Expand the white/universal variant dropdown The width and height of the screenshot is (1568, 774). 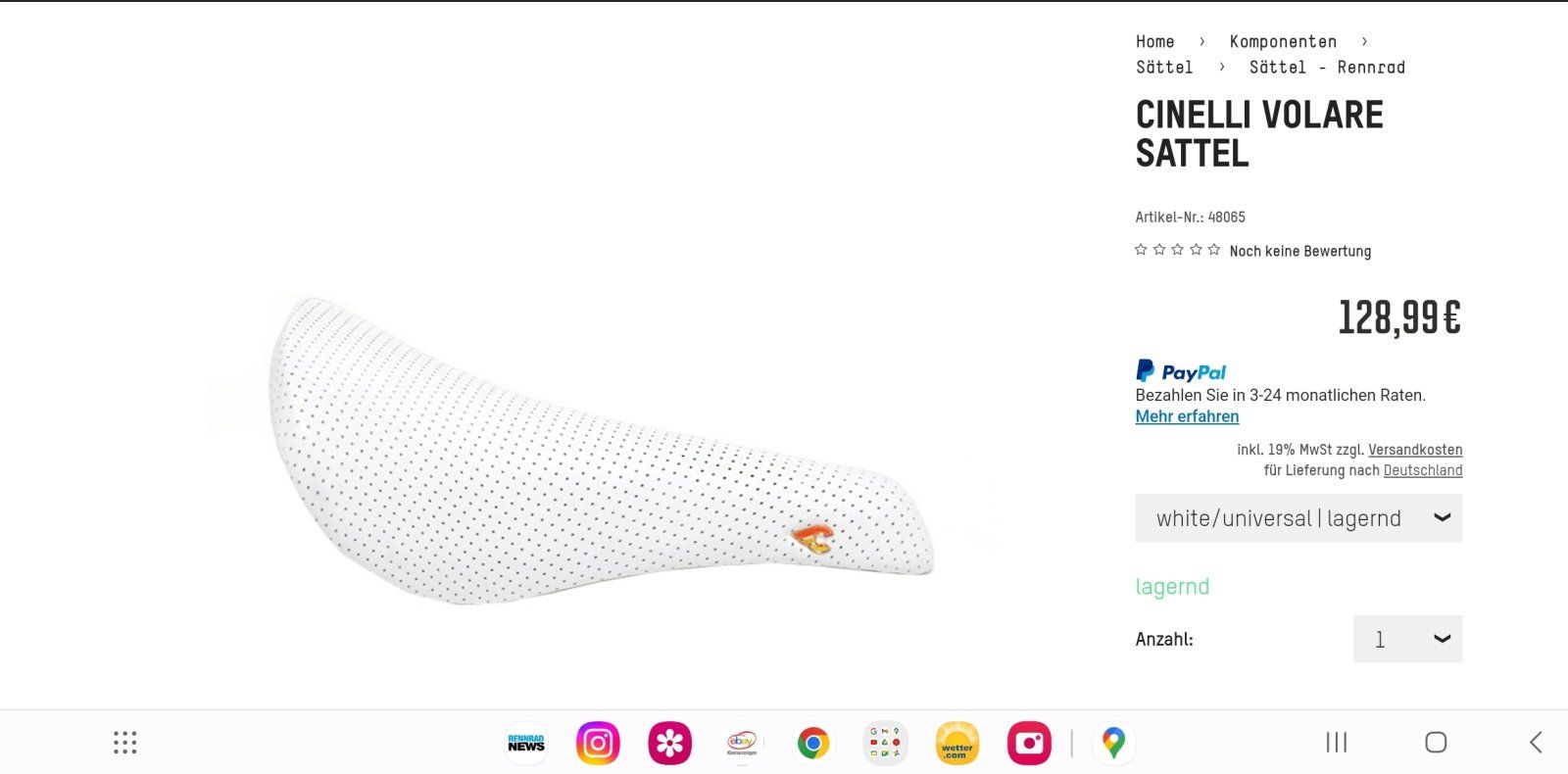tap(1298, 518)
